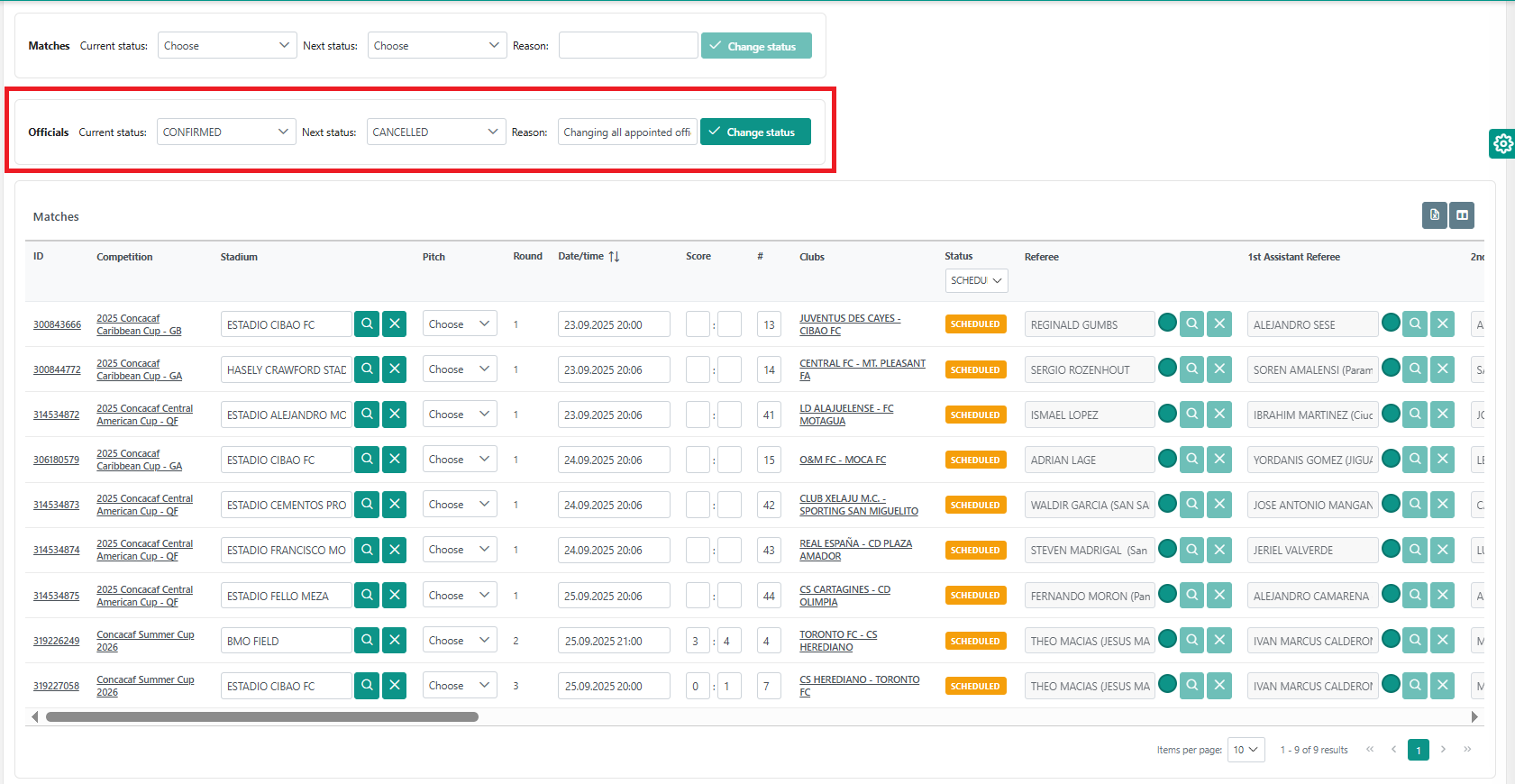Open the column chooser icon above the table
The width and height of the screenshot is (1515, 784).
[1462, 215]
